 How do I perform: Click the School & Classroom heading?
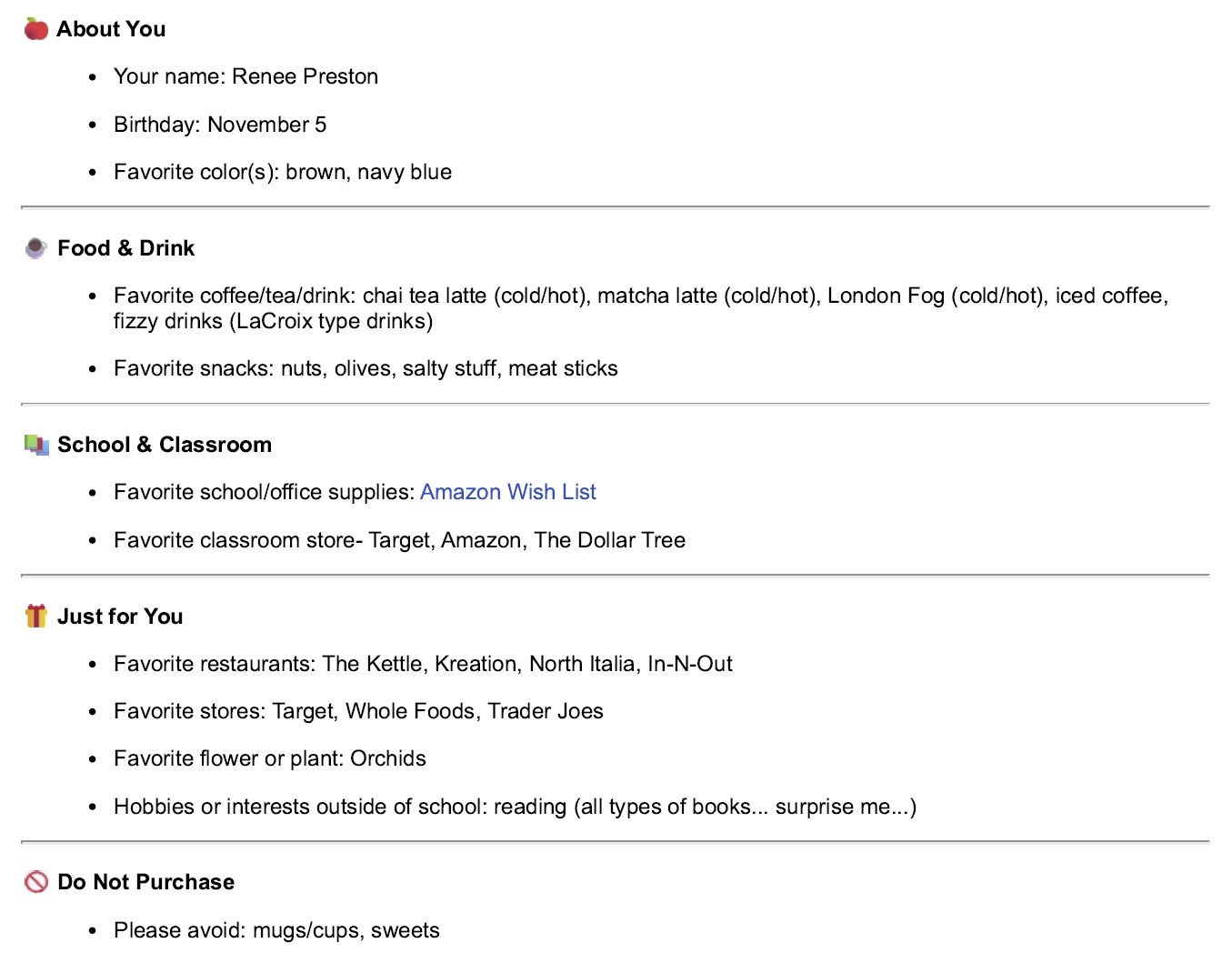tap(165, 445)
